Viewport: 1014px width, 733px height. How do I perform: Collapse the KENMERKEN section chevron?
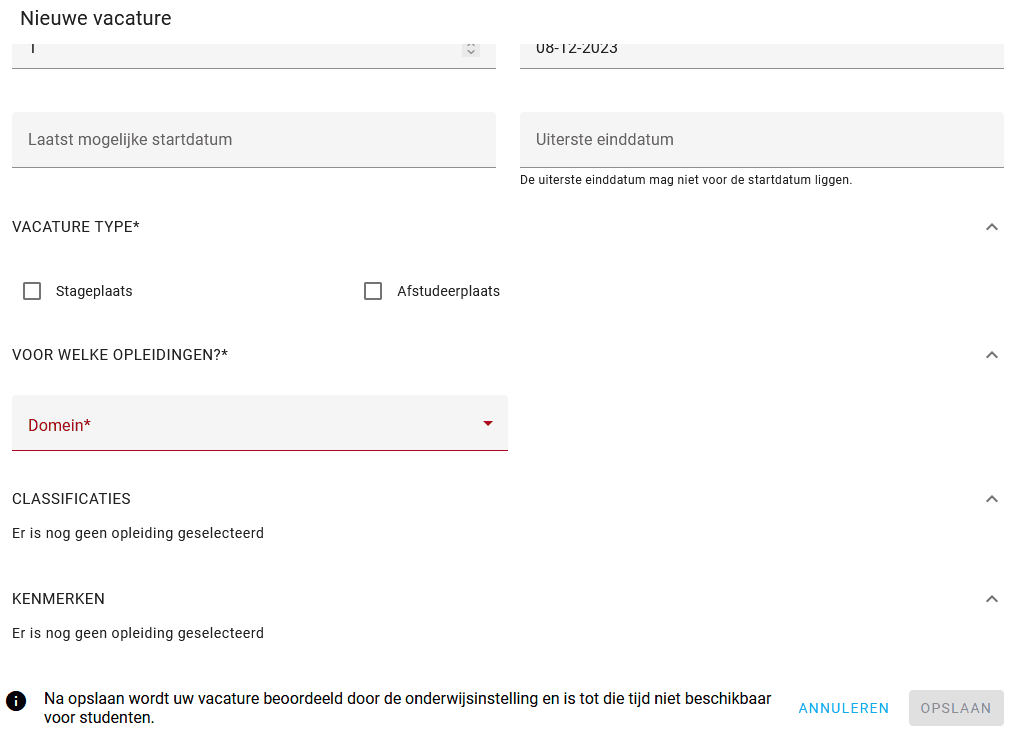point(991,599)
